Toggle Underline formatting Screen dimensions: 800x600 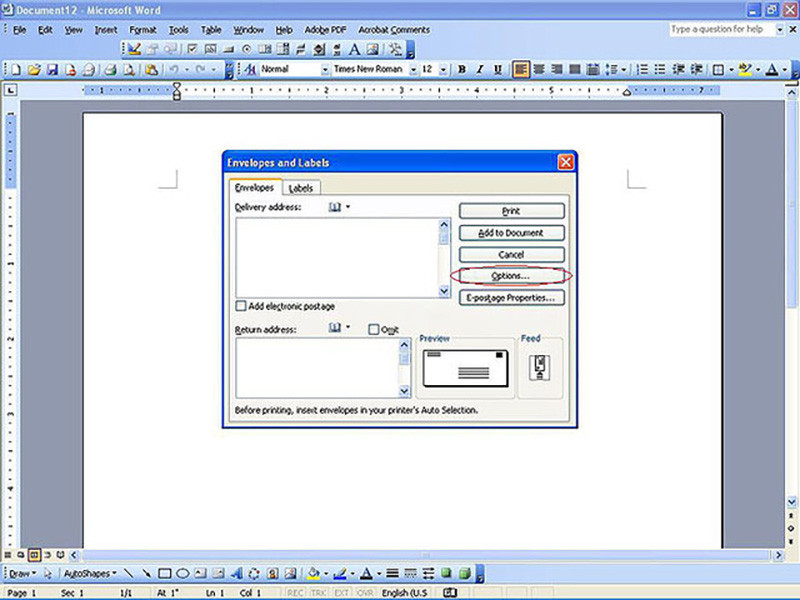(498, 69)
